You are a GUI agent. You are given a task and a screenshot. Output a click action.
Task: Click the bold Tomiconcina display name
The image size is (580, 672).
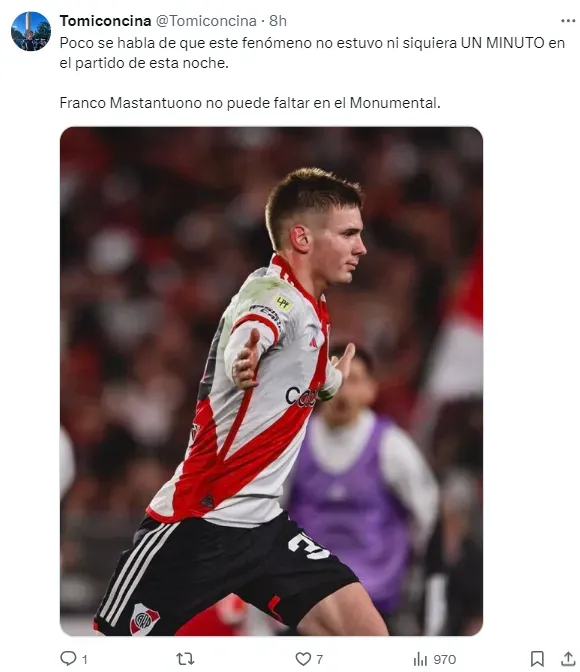click(105, 21)
